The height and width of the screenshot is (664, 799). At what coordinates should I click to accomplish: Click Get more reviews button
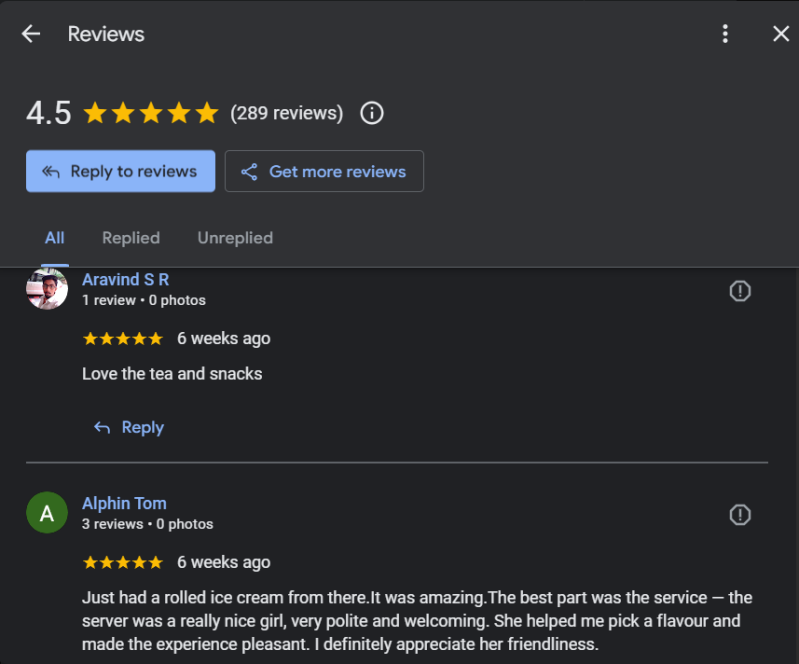pos(324,171)
